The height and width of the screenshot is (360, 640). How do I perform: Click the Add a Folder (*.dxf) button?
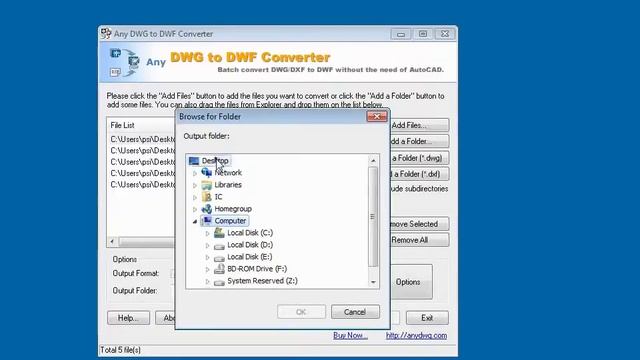[419, 174]
